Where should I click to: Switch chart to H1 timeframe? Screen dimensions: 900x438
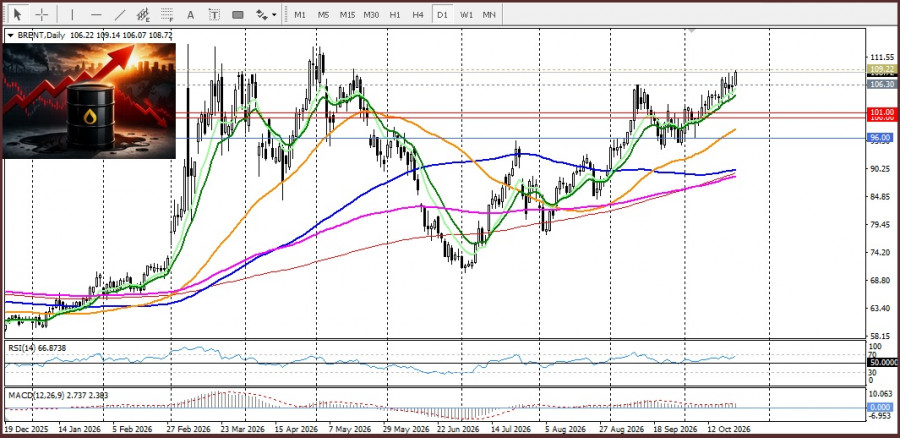tap(394, 14)
